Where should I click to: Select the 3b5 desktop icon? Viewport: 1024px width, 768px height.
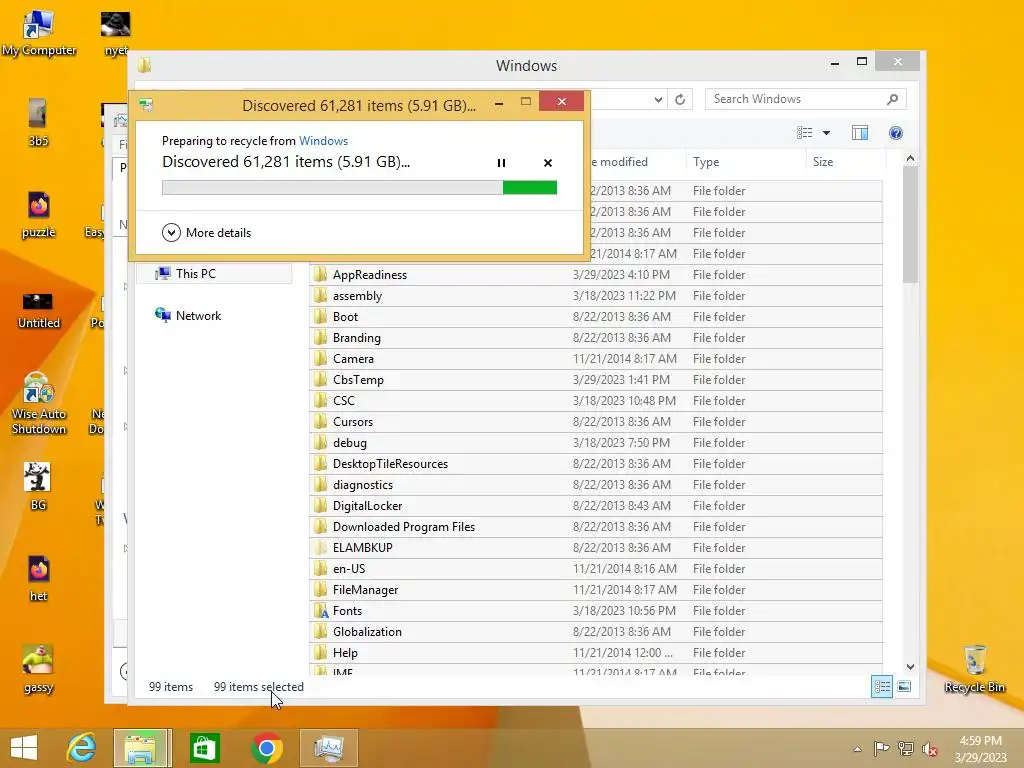click(x=38, y=122)
